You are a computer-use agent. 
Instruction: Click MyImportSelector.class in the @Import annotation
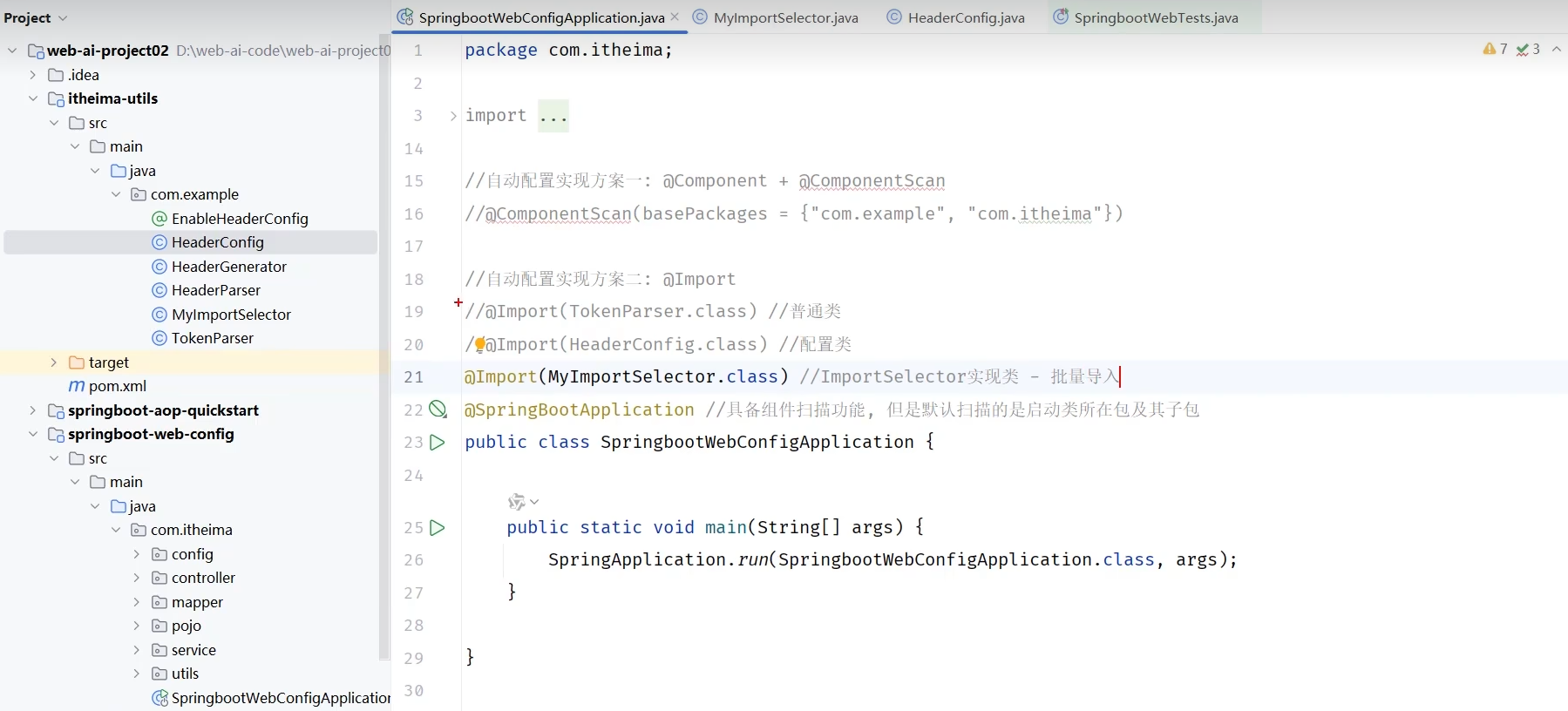[x=663, y=376]
